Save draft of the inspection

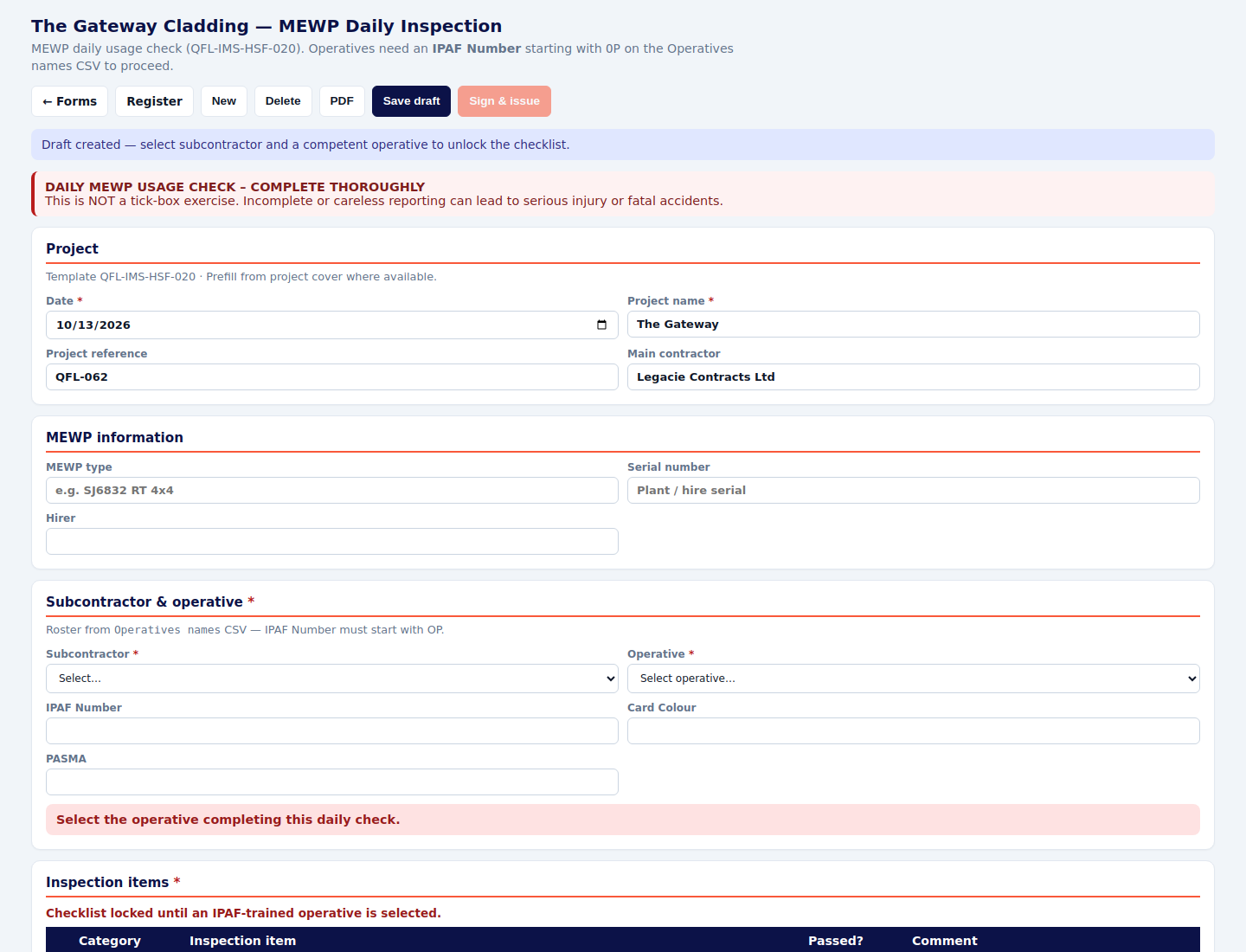pyautogui.click(x=412, y=101)
